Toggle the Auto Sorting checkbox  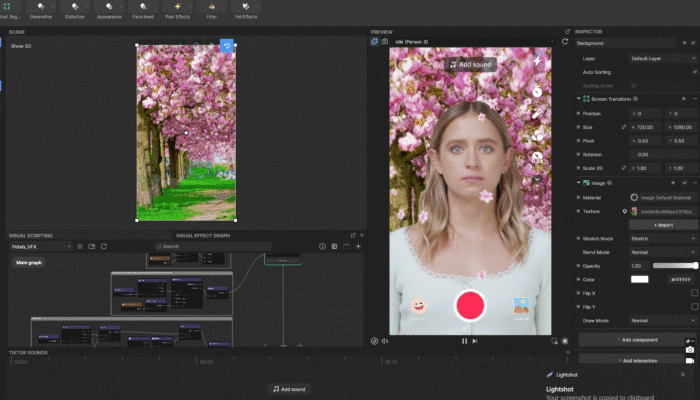click(694, 72)
